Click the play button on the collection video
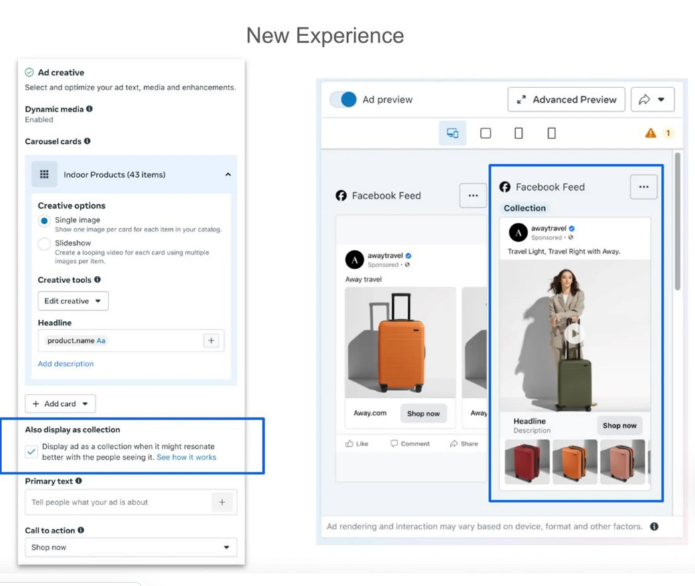 [574, 333]
